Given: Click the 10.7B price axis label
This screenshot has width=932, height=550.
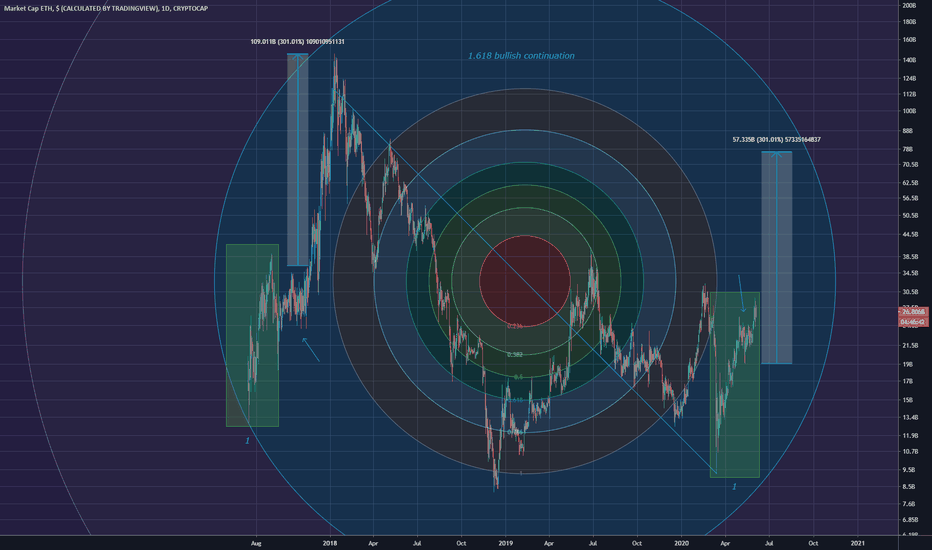Looking at the screenshot, I should click(910, 452).
